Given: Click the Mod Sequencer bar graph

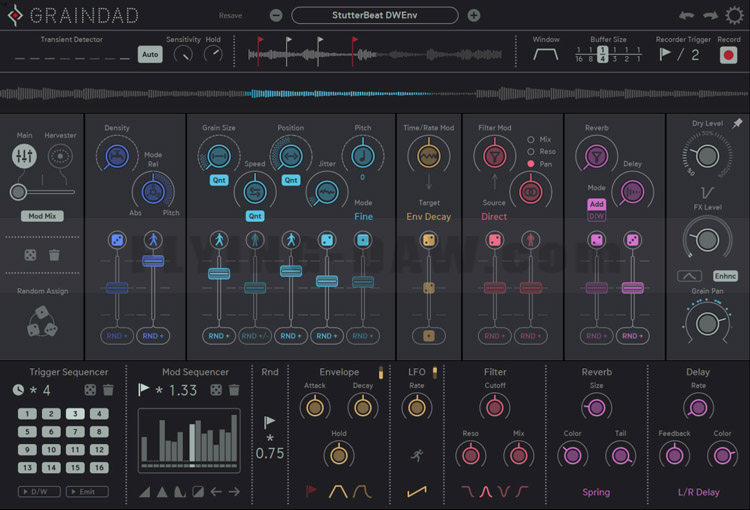Looking at the screenshot, I should pyautogui.click(x=189, y=440).
